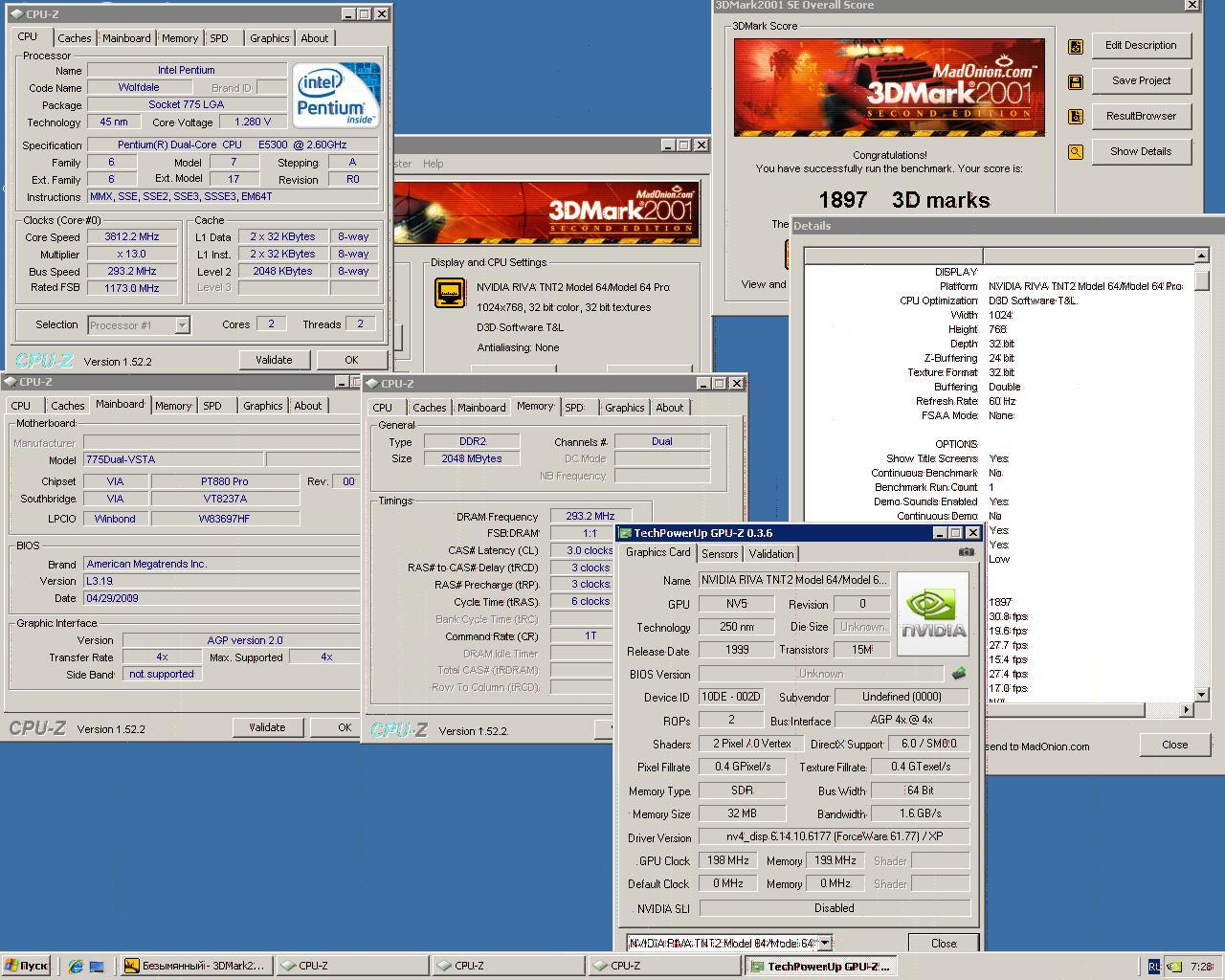Screen dimensions: 1225x980
Task: Switch to the 3DMark2001 taskbar button
Action: coord(196,966)
